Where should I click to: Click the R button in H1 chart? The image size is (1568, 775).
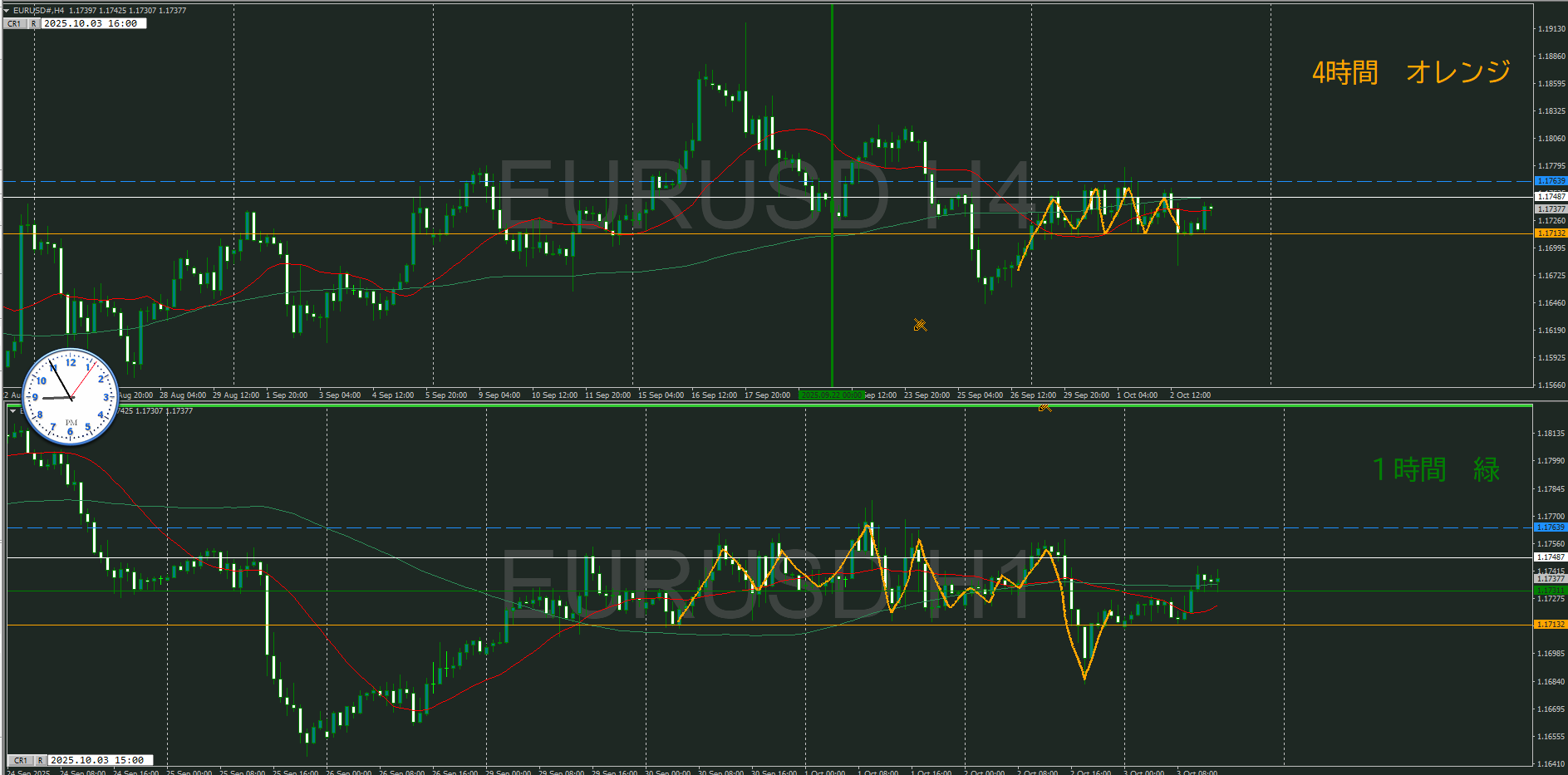(x=40, y=760)
